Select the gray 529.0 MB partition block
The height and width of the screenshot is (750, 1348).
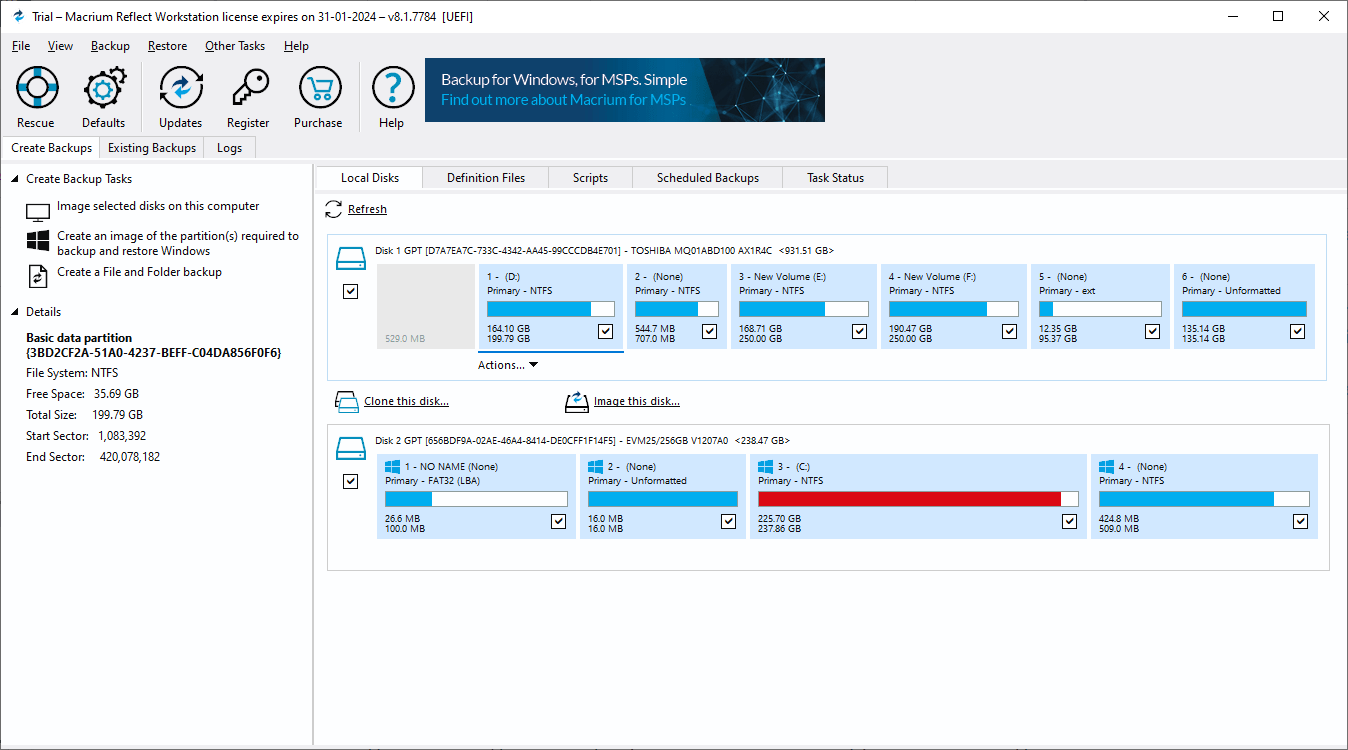(x=426, y=306)
